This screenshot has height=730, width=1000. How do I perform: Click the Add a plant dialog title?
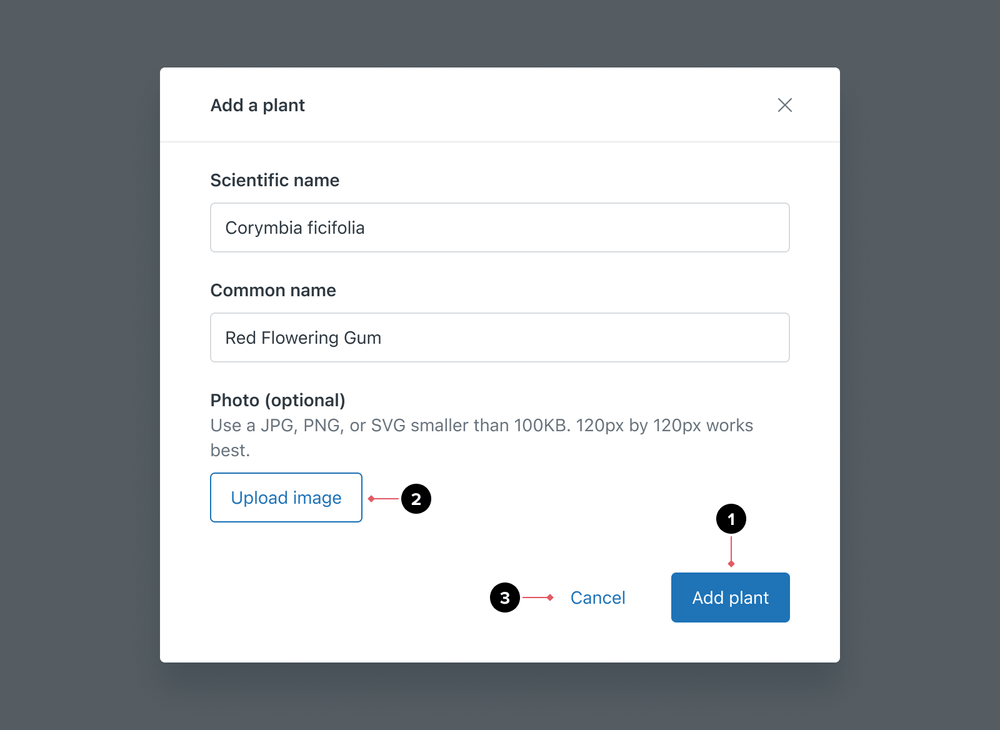click(257, 105)
